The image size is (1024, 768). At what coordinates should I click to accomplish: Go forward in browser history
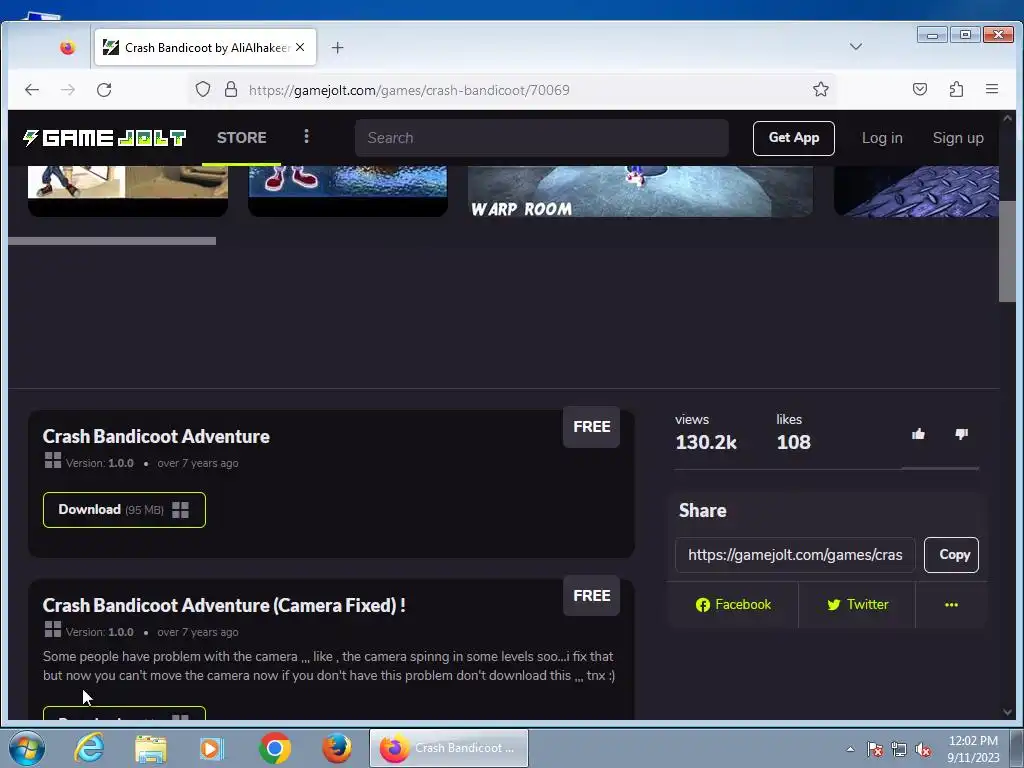point(68,89)
